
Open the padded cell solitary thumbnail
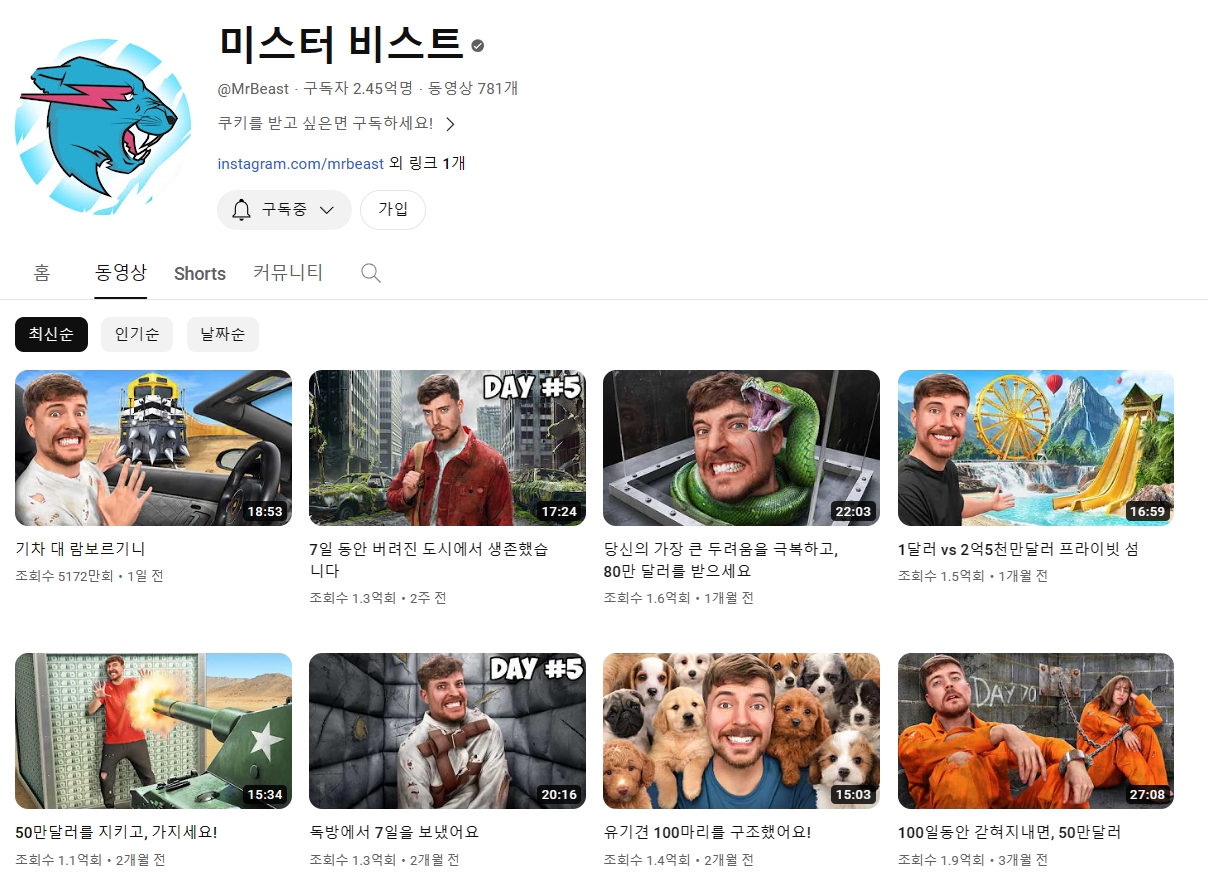(447, 731)
